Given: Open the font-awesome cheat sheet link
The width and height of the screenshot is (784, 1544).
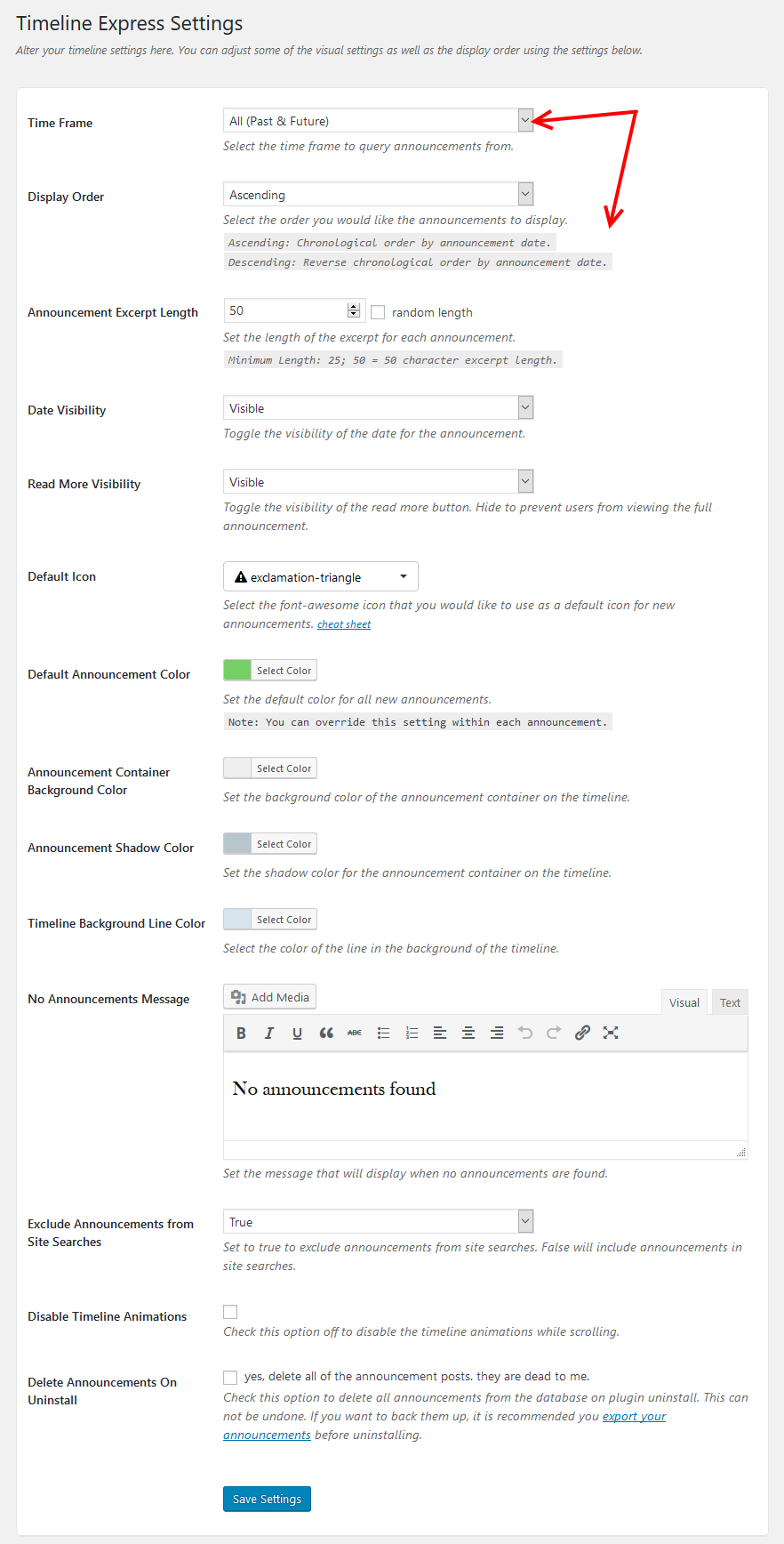Looking at the screenshot, I should [344, 624].
